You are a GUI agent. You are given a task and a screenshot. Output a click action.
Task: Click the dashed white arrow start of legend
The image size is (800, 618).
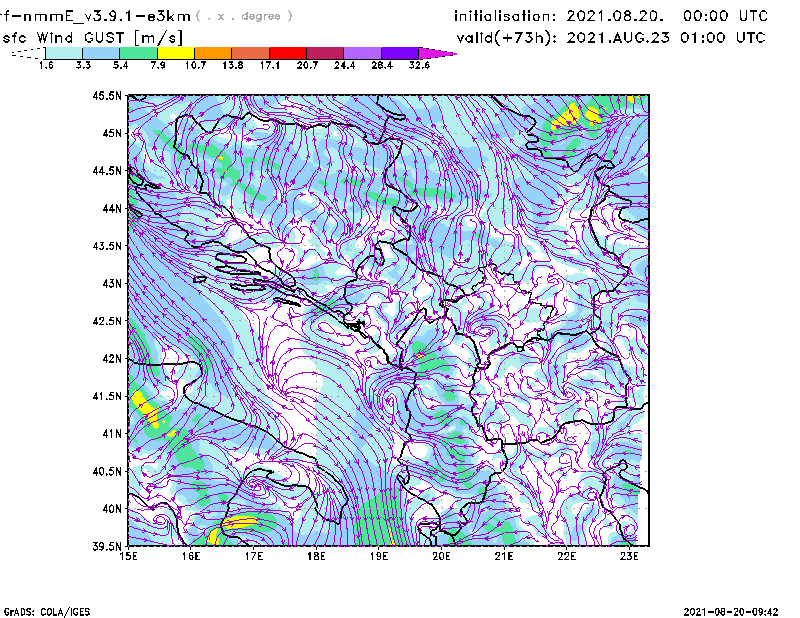coord(28,53)
